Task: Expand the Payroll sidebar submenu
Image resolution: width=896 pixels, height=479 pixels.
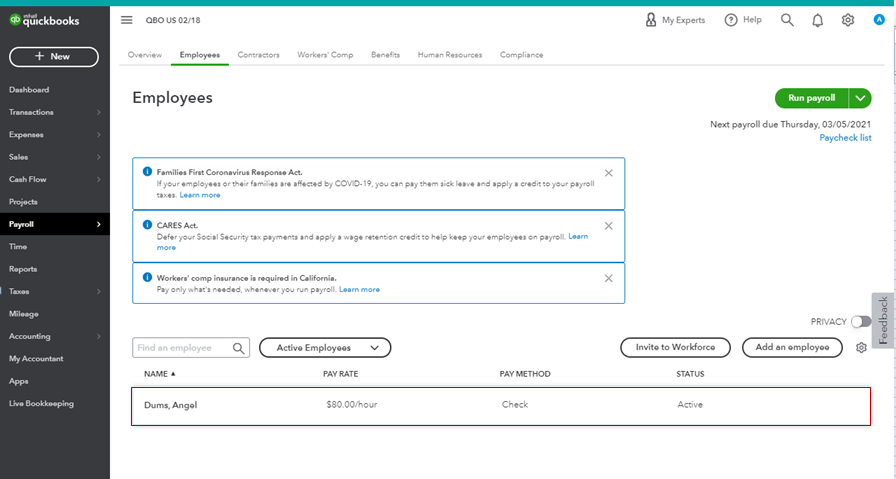Action: pos(99,224)
